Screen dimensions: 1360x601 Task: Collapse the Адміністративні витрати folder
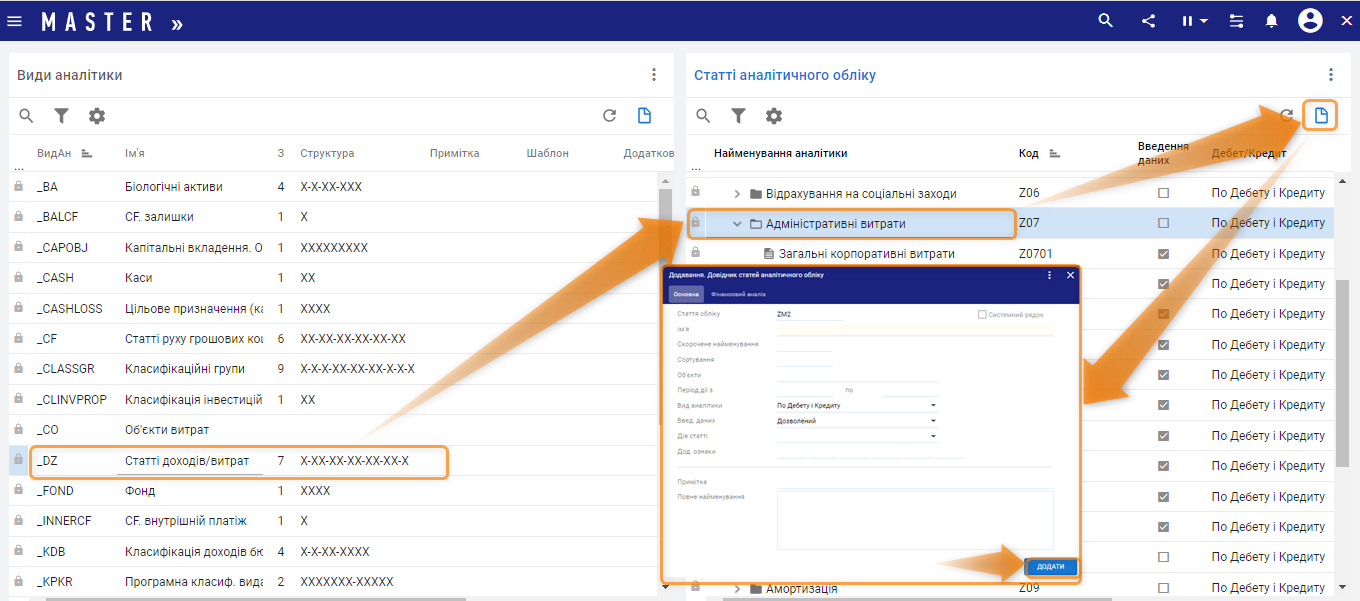(737, 224)
